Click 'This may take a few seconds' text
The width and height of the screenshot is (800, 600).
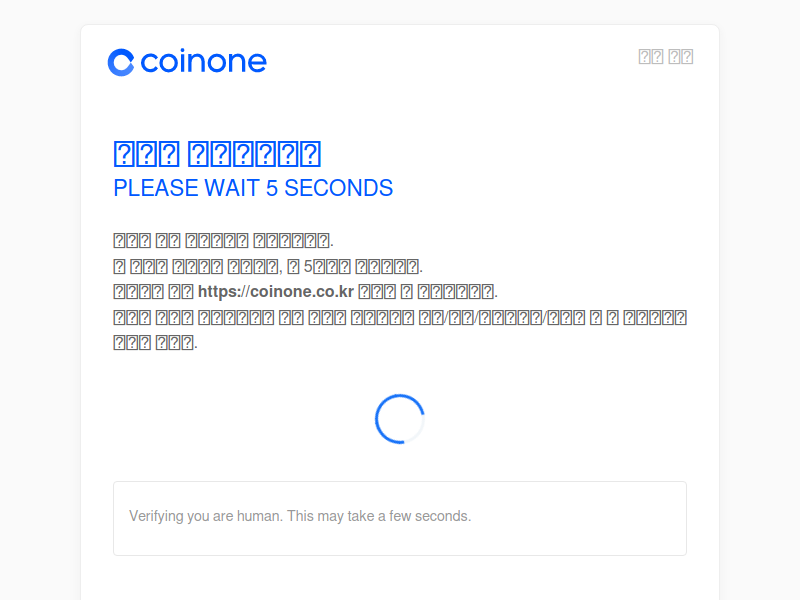tap(379, 516)
